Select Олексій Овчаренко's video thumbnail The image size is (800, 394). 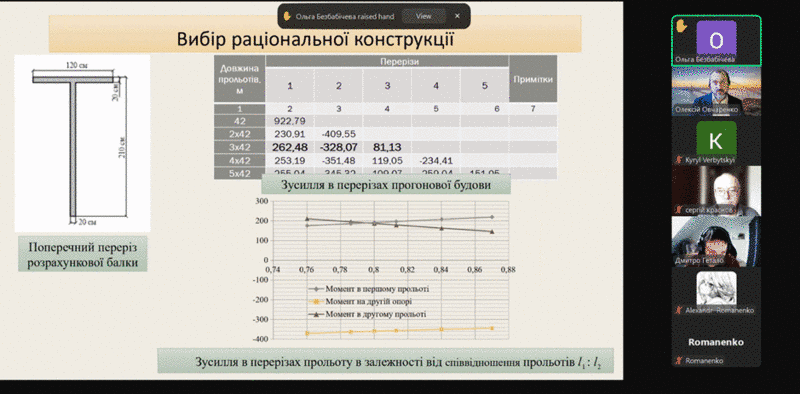coord(716,90)
